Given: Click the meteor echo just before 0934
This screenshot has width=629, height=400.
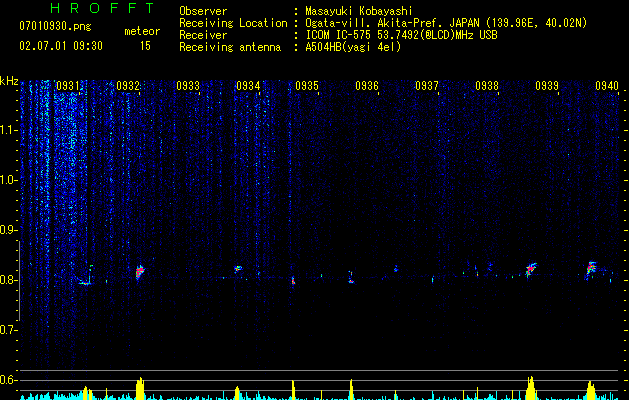Looking at the screenshot, I should pos(238,268).
